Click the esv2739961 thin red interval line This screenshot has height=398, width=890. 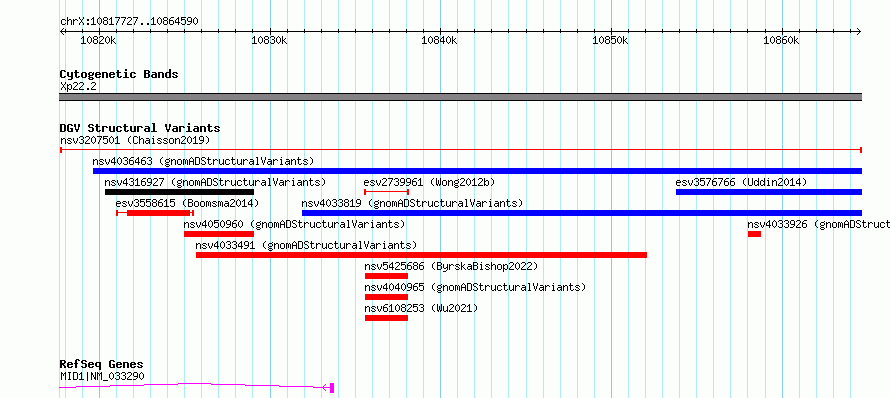pos(387,192)
